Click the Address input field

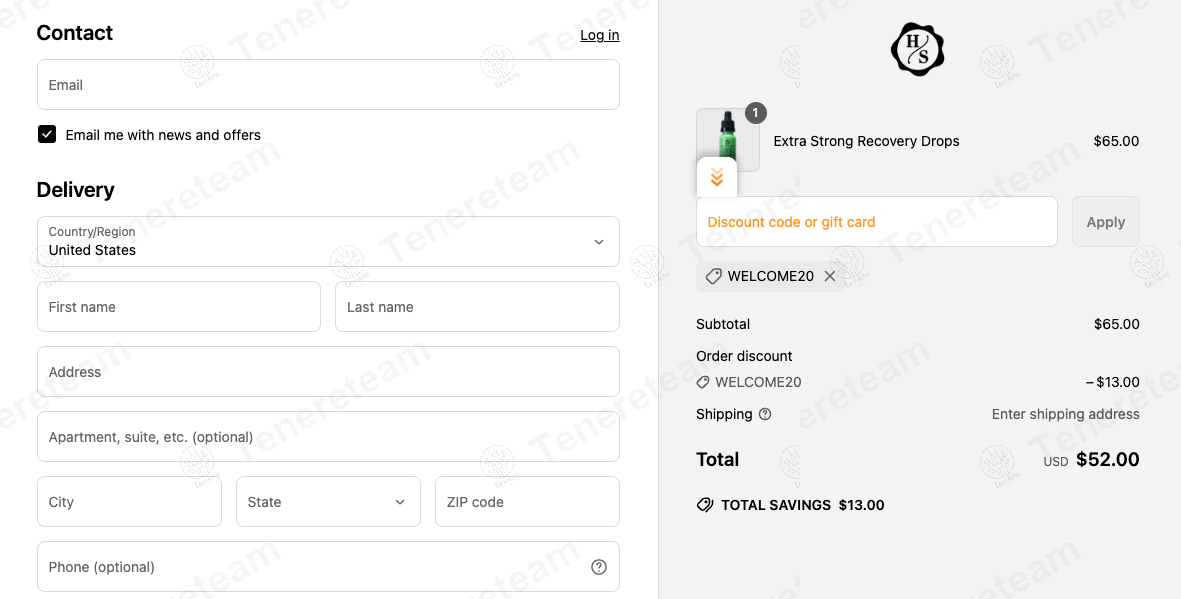coord(328,371)
